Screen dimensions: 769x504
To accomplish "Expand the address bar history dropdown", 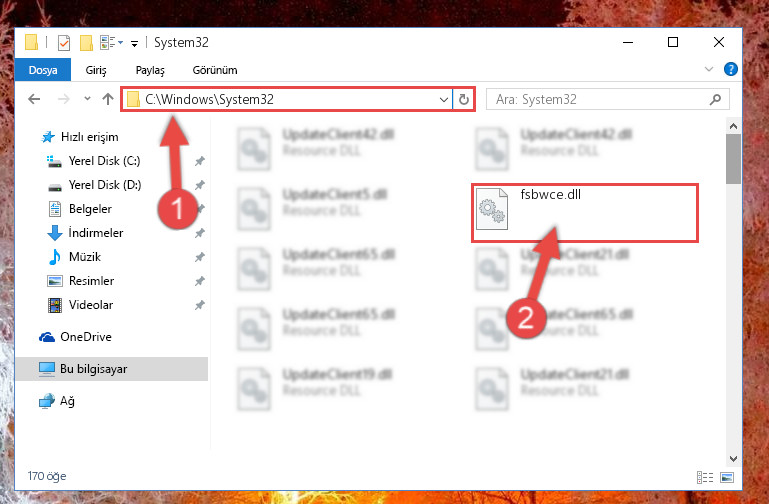I will pyautogui.click(x=444, y=100).
